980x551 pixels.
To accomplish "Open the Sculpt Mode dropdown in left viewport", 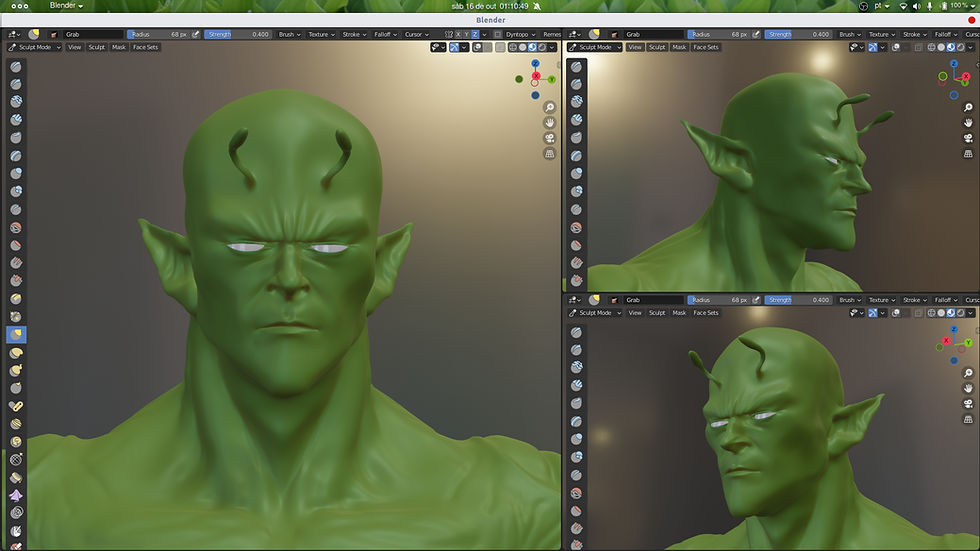I will click(x=34, y=47).
